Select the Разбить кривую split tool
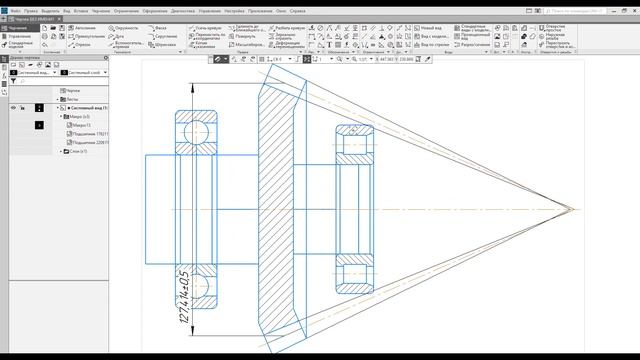Viewport: 640px width, 360px height. pos(287,28)
